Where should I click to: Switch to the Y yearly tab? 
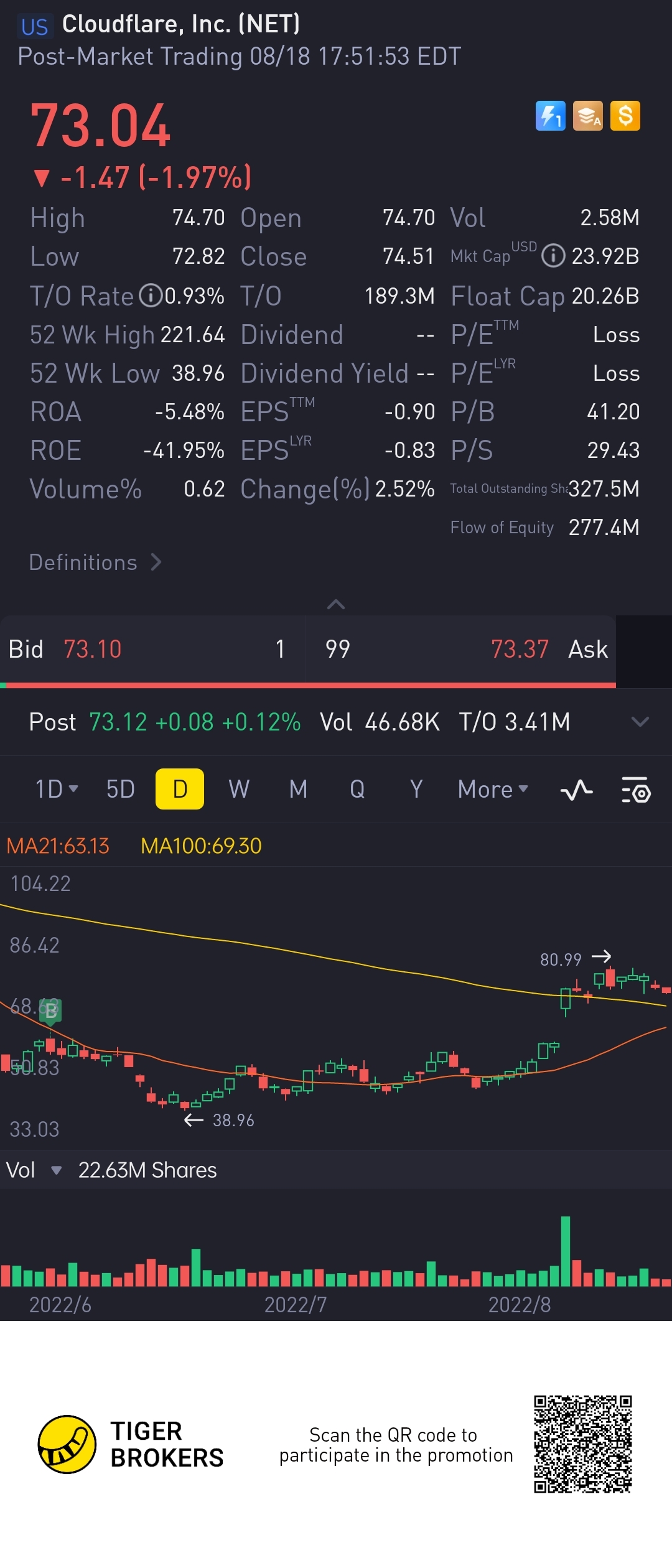click(x=416, y=789)
